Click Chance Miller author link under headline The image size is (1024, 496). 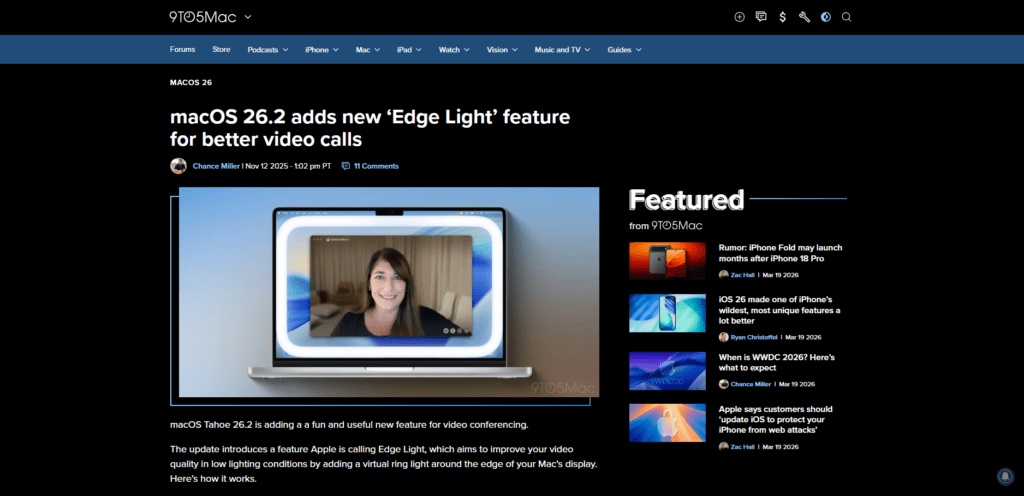click(x=216, y=166)
